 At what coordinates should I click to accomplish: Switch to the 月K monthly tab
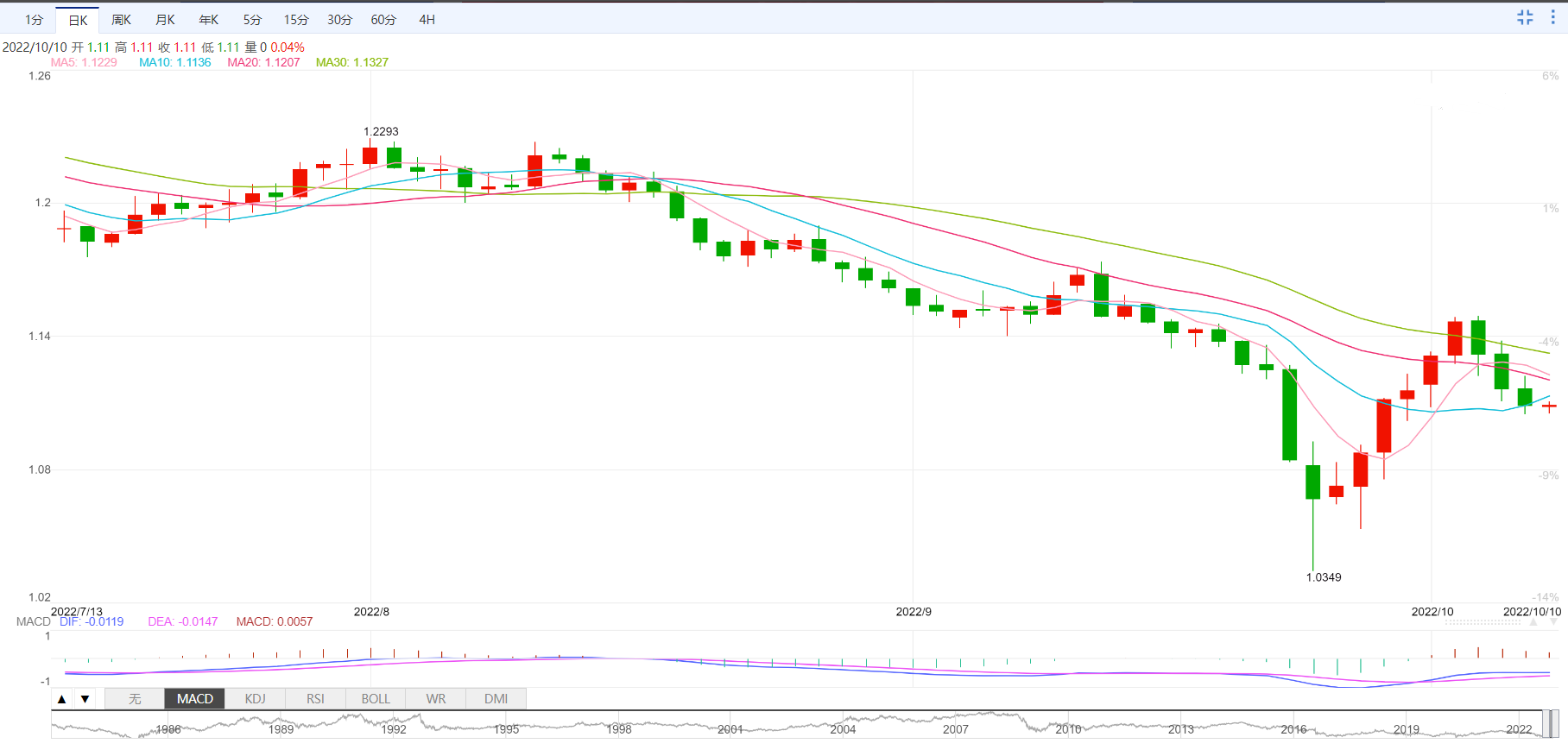(x=165, y=20)
